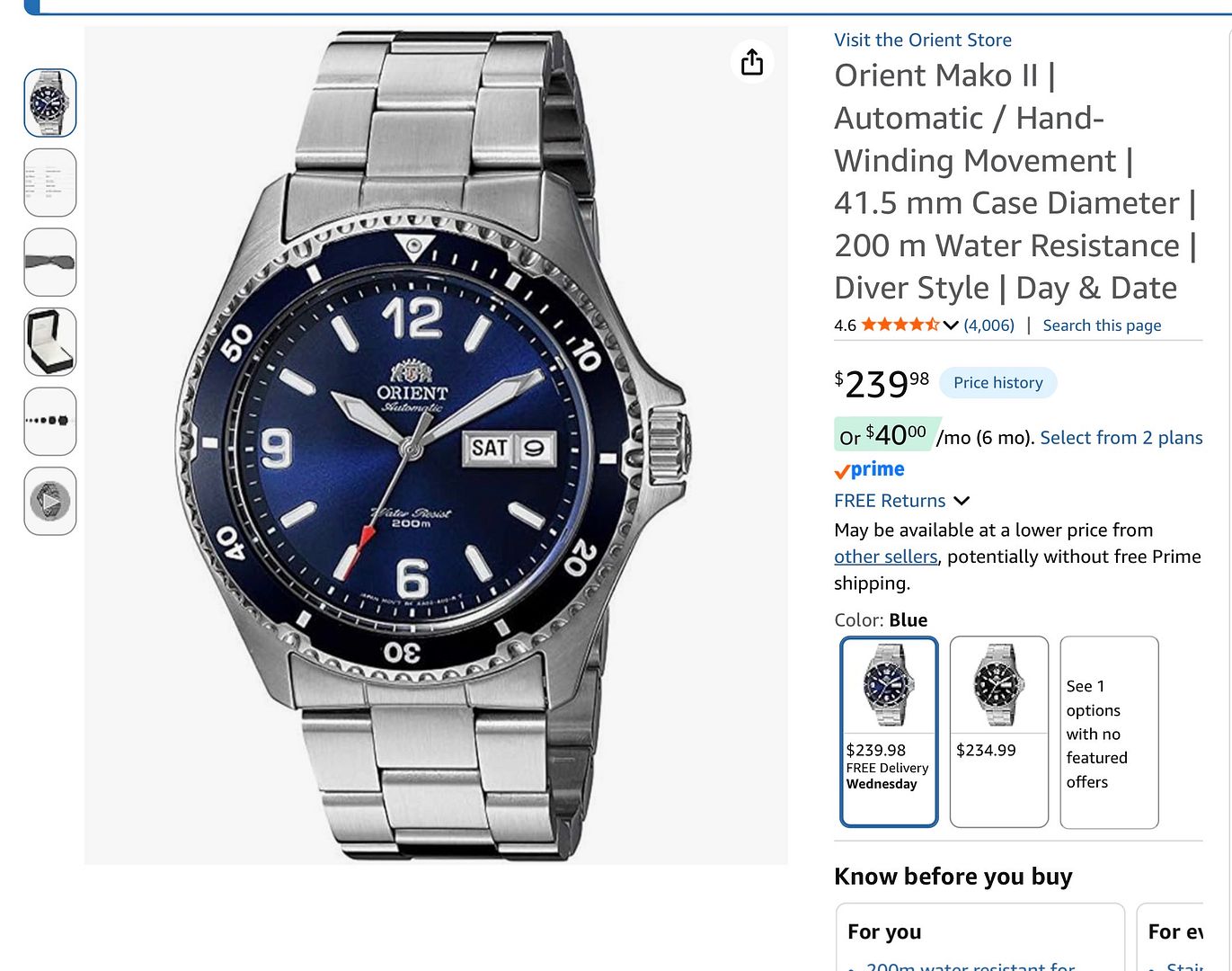Choose the Blue color option at $239.98
Image resolution: width=1232 pixels, height=971 pixels.
point(889,732)
